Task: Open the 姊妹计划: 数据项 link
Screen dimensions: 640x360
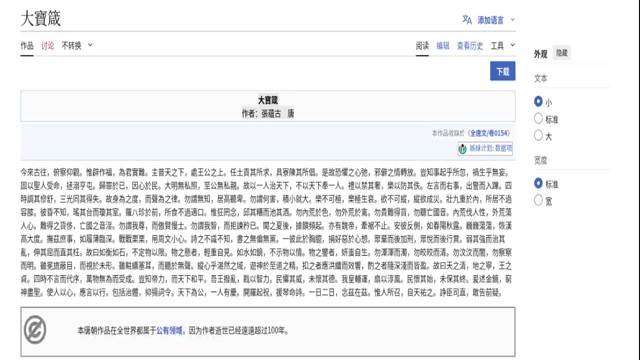Action: [x=491, y=148]
